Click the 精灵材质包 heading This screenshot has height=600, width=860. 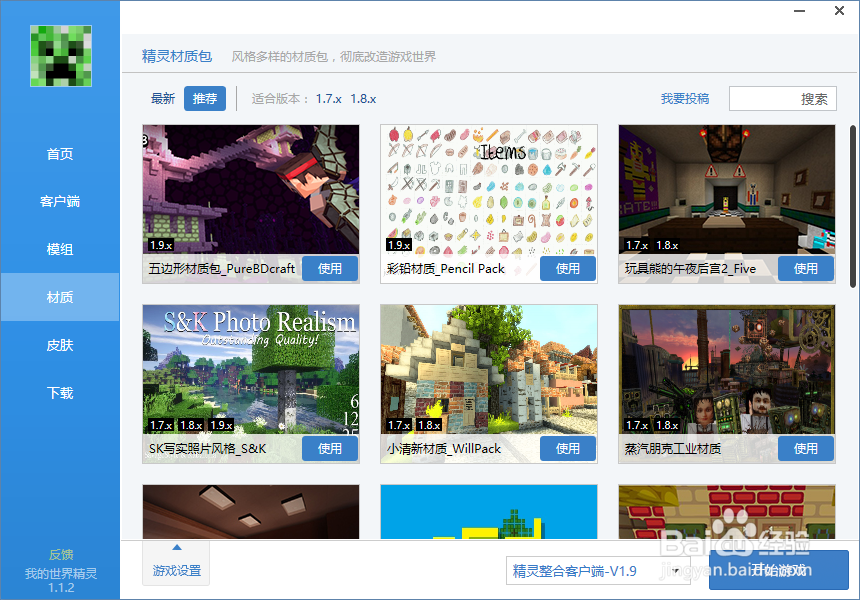[x=177, y=56]
